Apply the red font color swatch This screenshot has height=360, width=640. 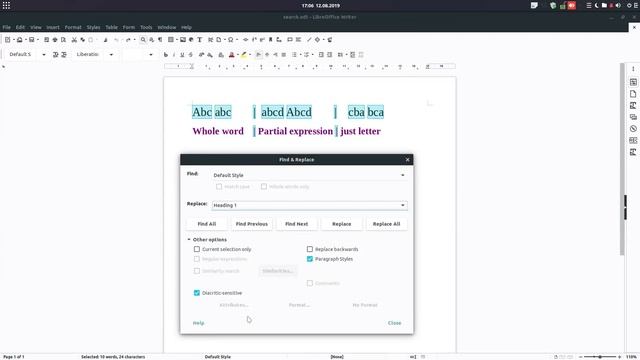coord(231,54)
